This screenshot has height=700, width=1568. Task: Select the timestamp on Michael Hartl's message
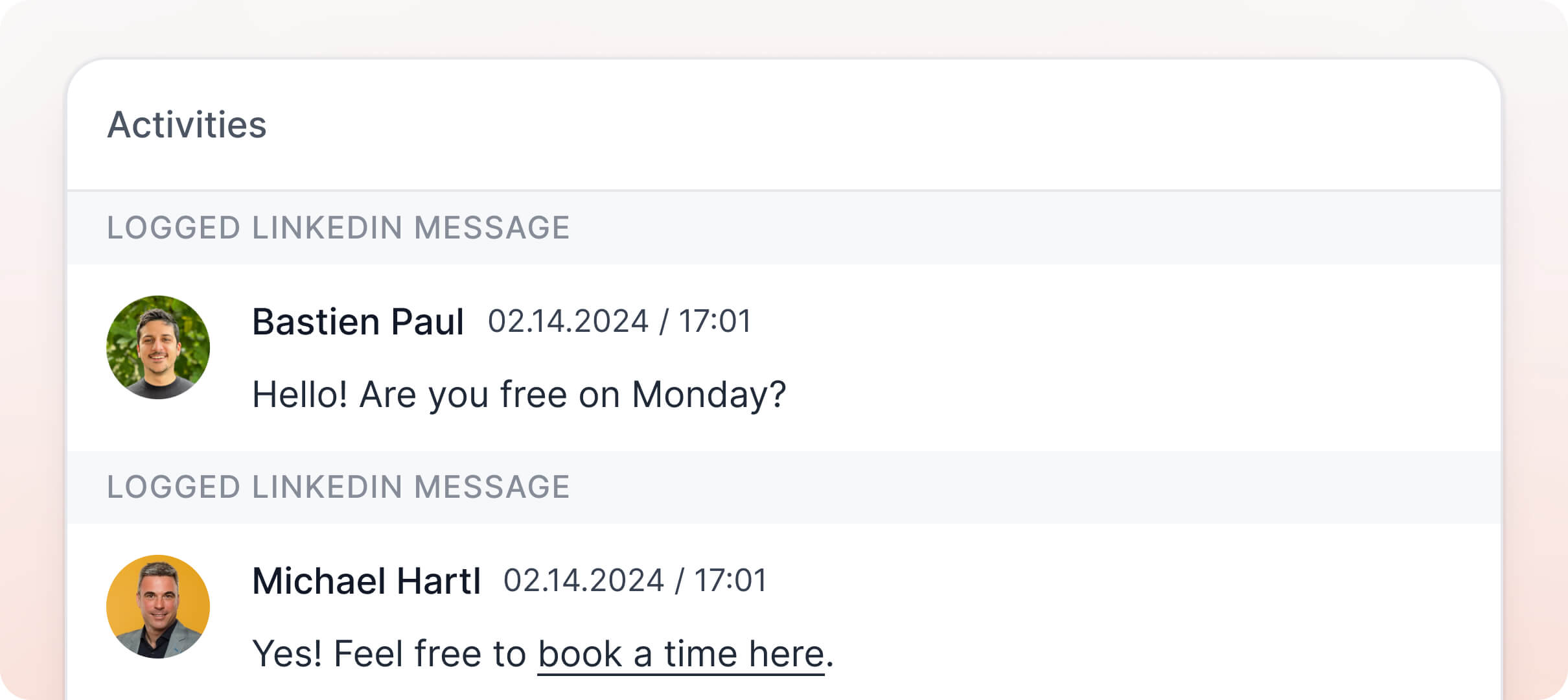pos(634,581)
